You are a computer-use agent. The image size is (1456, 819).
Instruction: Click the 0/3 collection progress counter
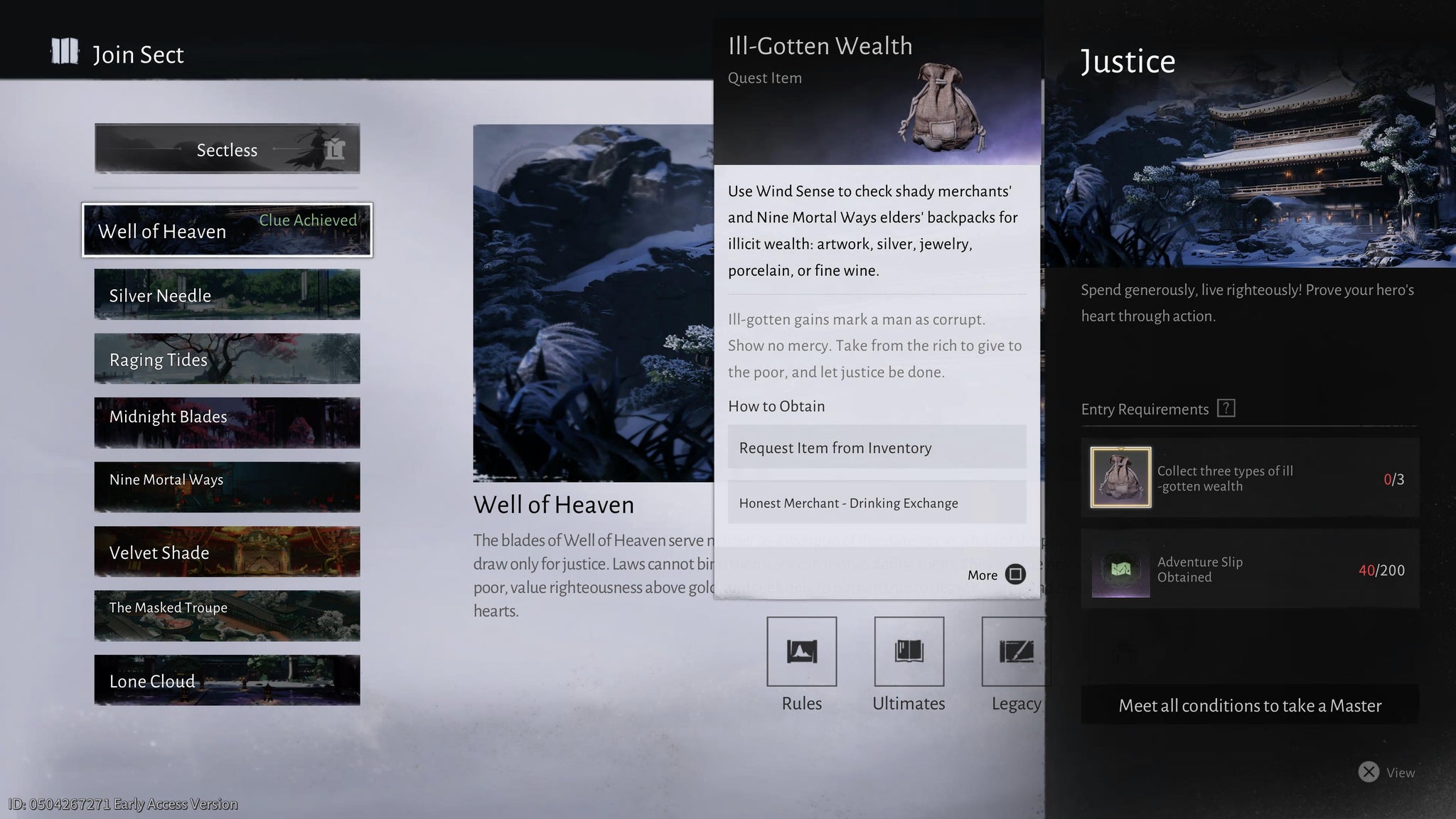tap(1394, 479)
